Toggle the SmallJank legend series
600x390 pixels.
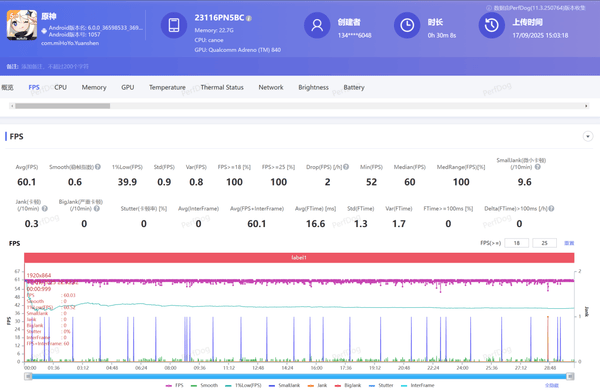[x=284, y=385]
